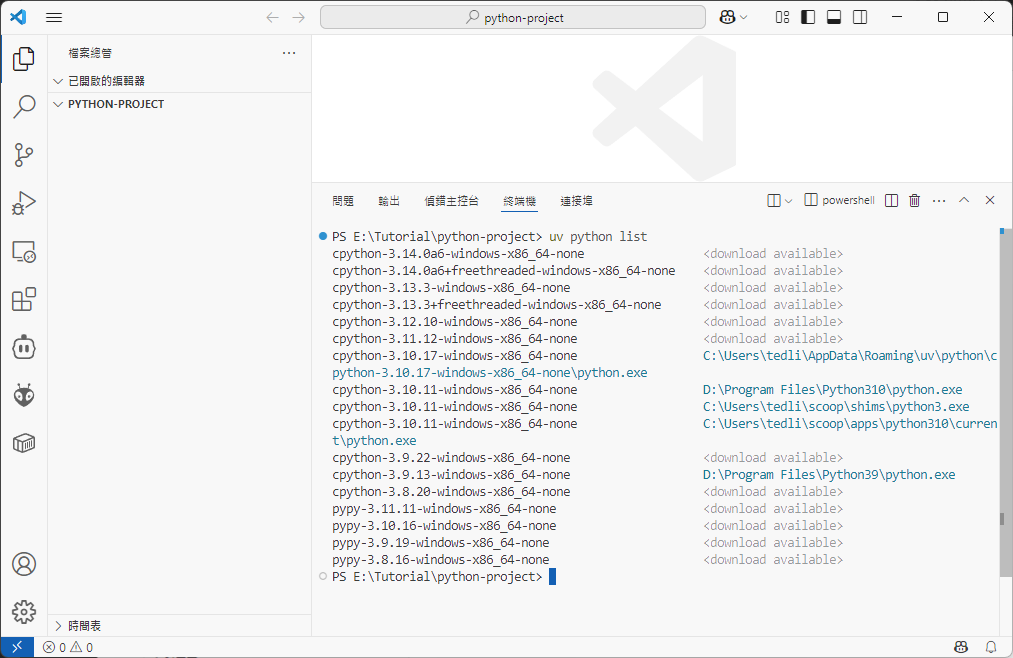1013x658 pixels.
Task: Maximize the terminal panel with the chevron
Action: 963,200
